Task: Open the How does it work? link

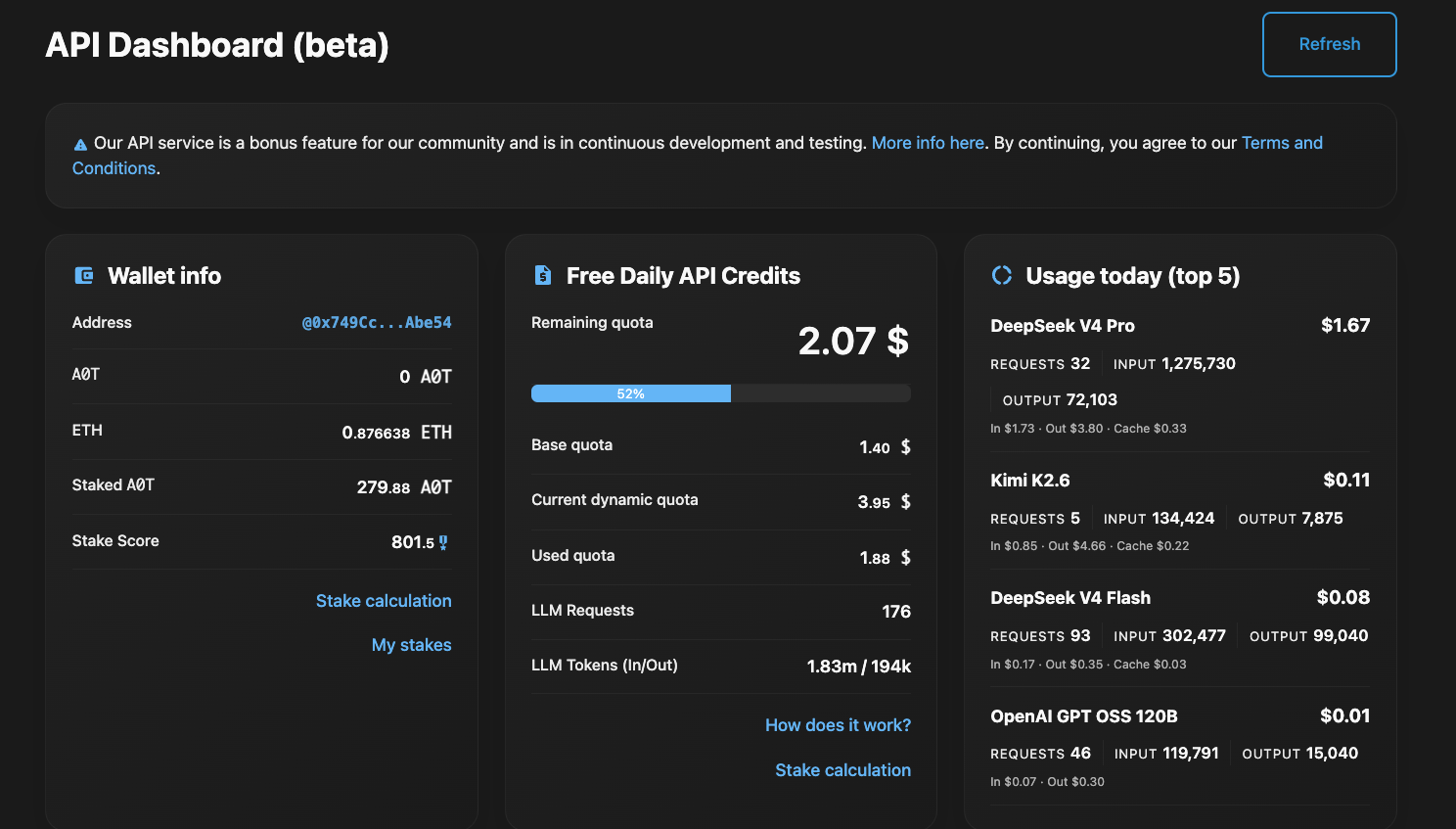Action: point(838,725)
